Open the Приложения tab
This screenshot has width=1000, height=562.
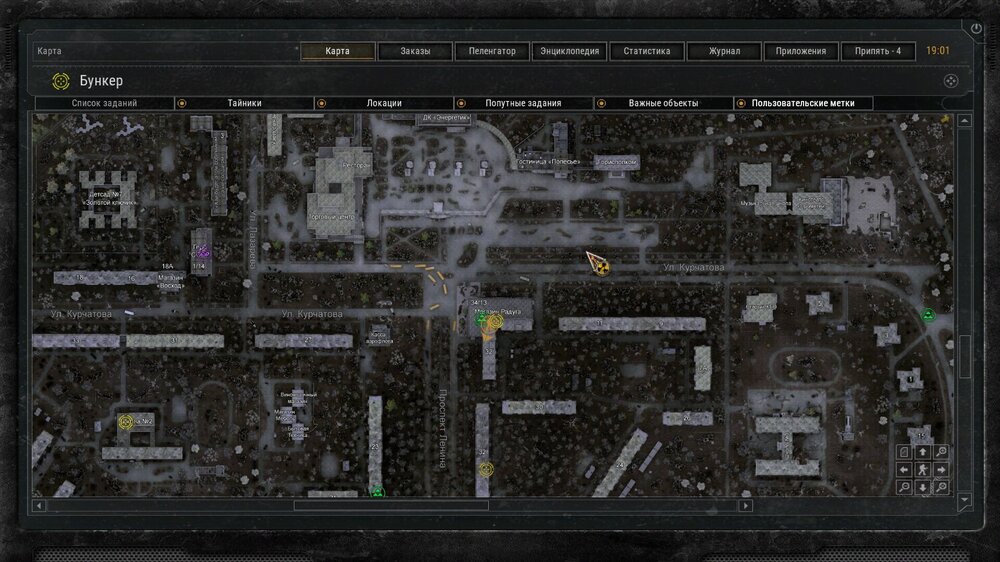click(801, 51)
